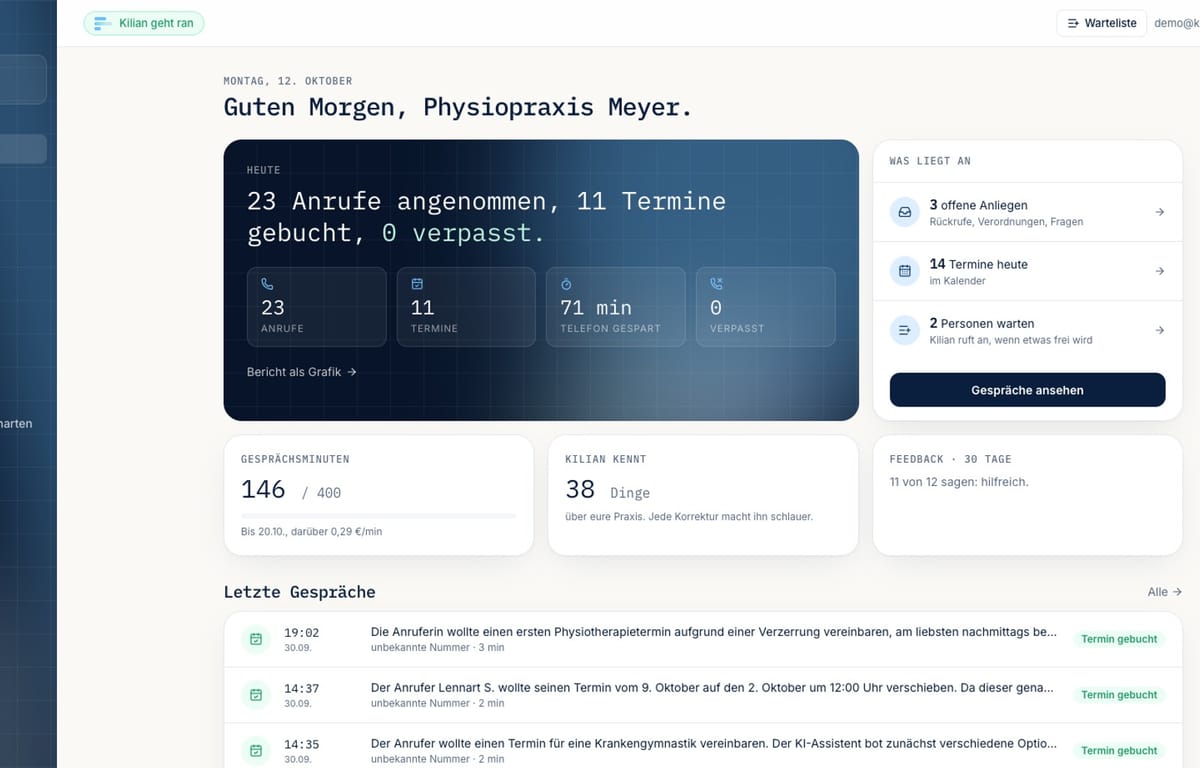This screenshot has height=768, width=1200.
Task: Click the stopwatch icon above 71 min
Action: pyautogui.click(x=566, y=284)
